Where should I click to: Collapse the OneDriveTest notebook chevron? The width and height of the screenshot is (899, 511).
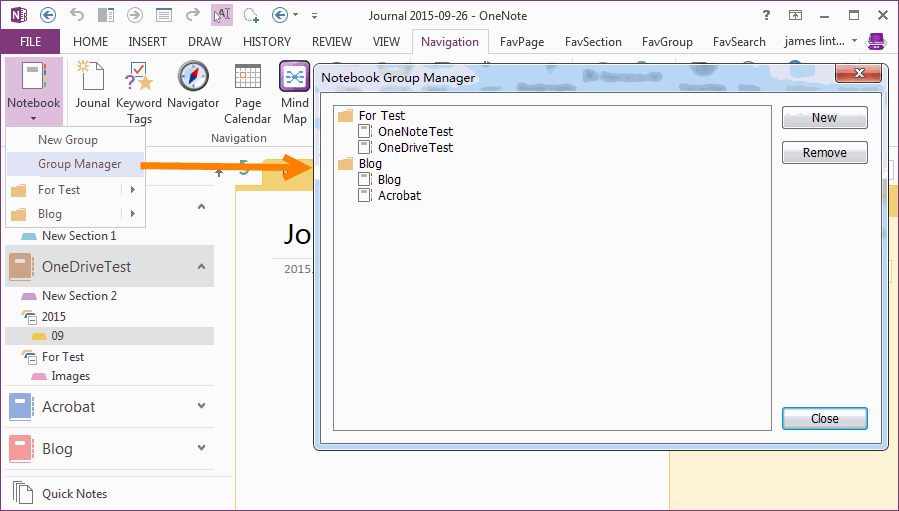tap(201, 266)
